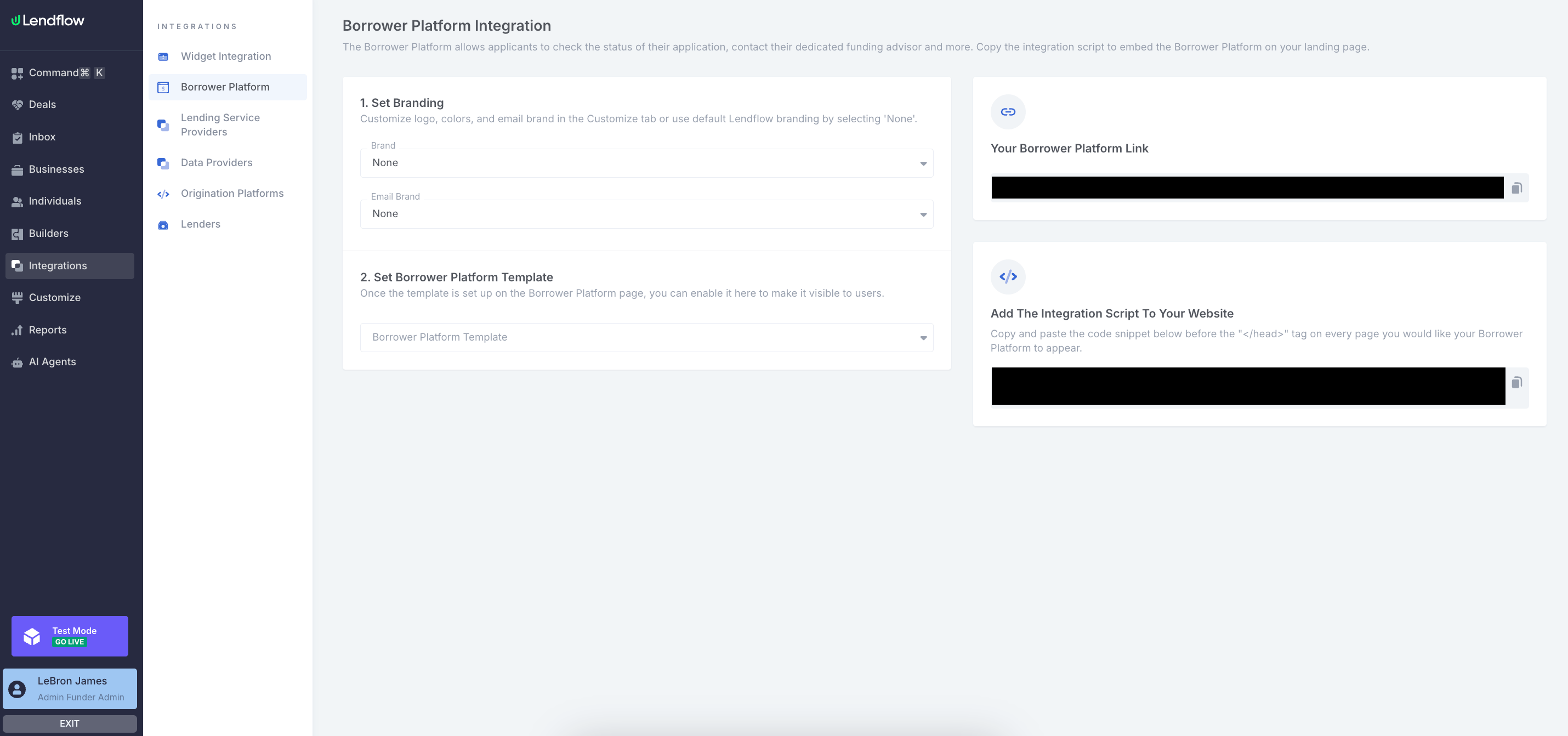1568x736 pixels.
Task: Click the Builders icon
Action: 17,234
